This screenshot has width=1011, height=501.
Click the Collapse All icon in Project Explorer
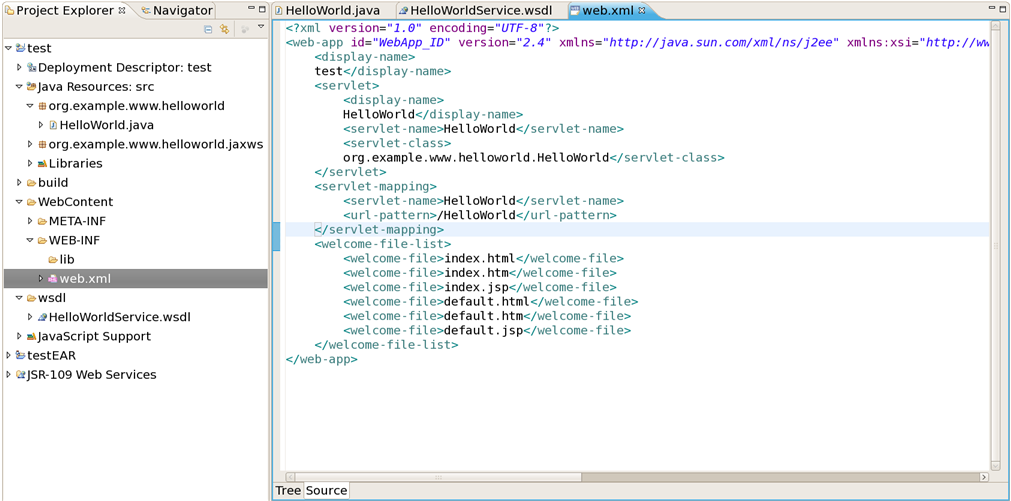[208, 29]
